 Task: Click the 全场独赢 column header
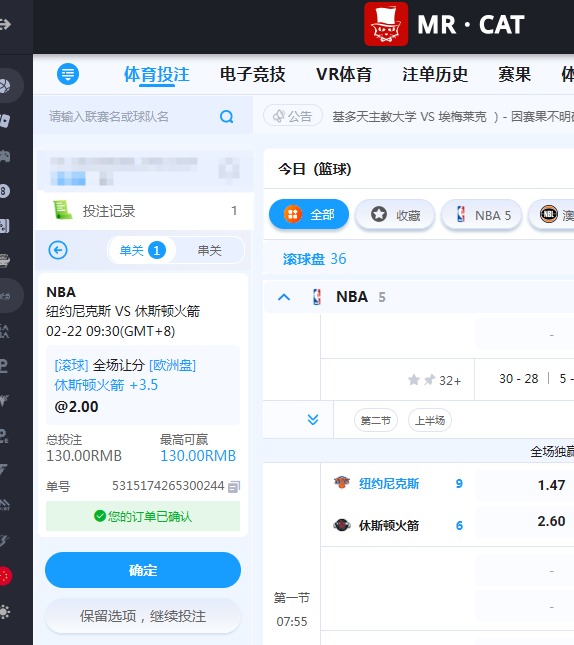(552, 452)
